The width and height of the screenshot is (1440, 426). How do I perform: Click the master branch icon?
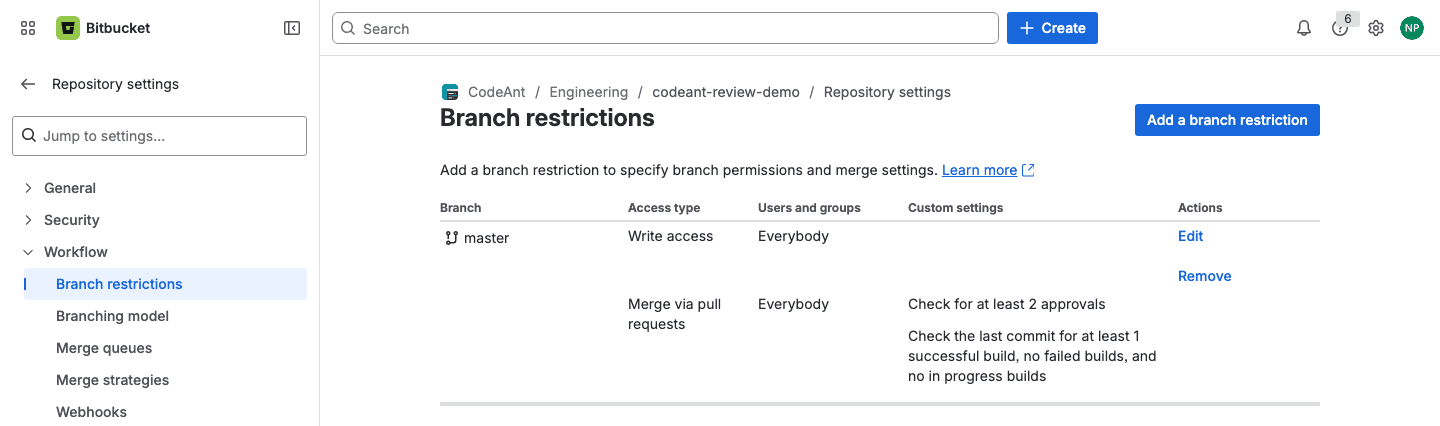(451, 238)
